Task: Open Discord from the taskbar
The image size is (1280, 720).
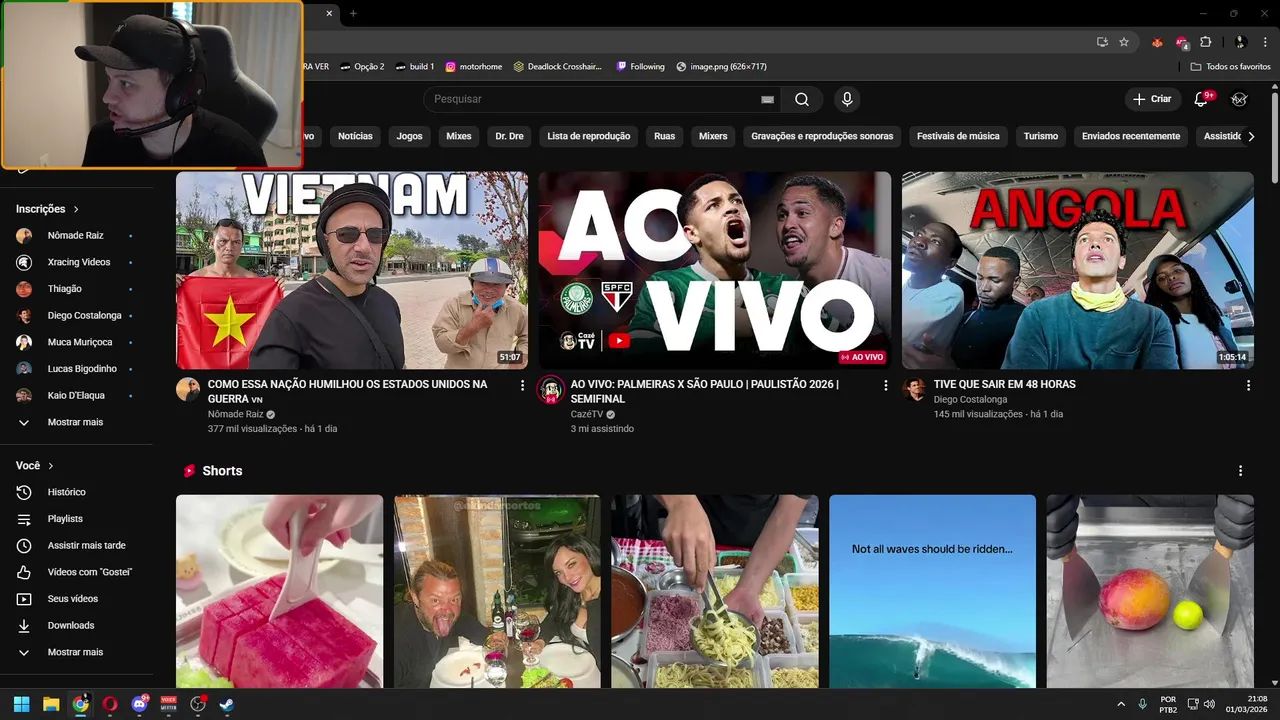Action: coord(139,704)
